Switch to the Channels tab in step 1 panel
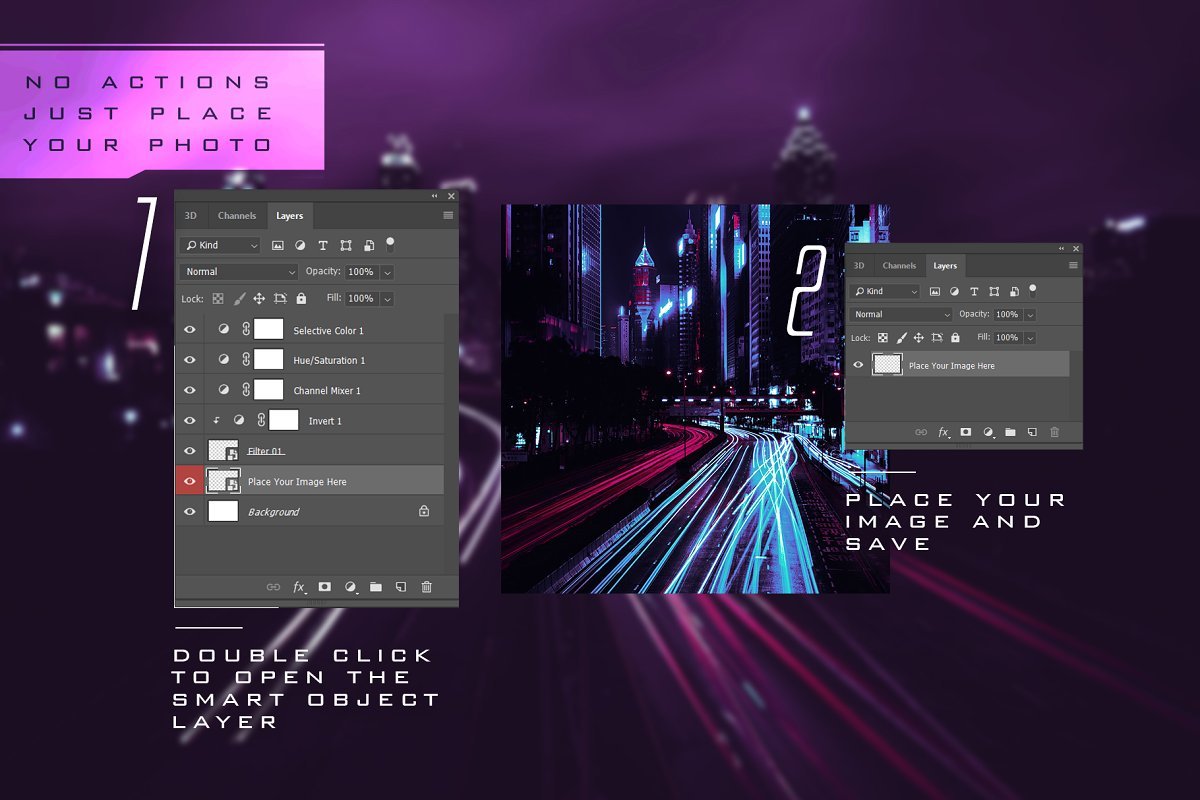1200x800 pixels. click(237, 216)
